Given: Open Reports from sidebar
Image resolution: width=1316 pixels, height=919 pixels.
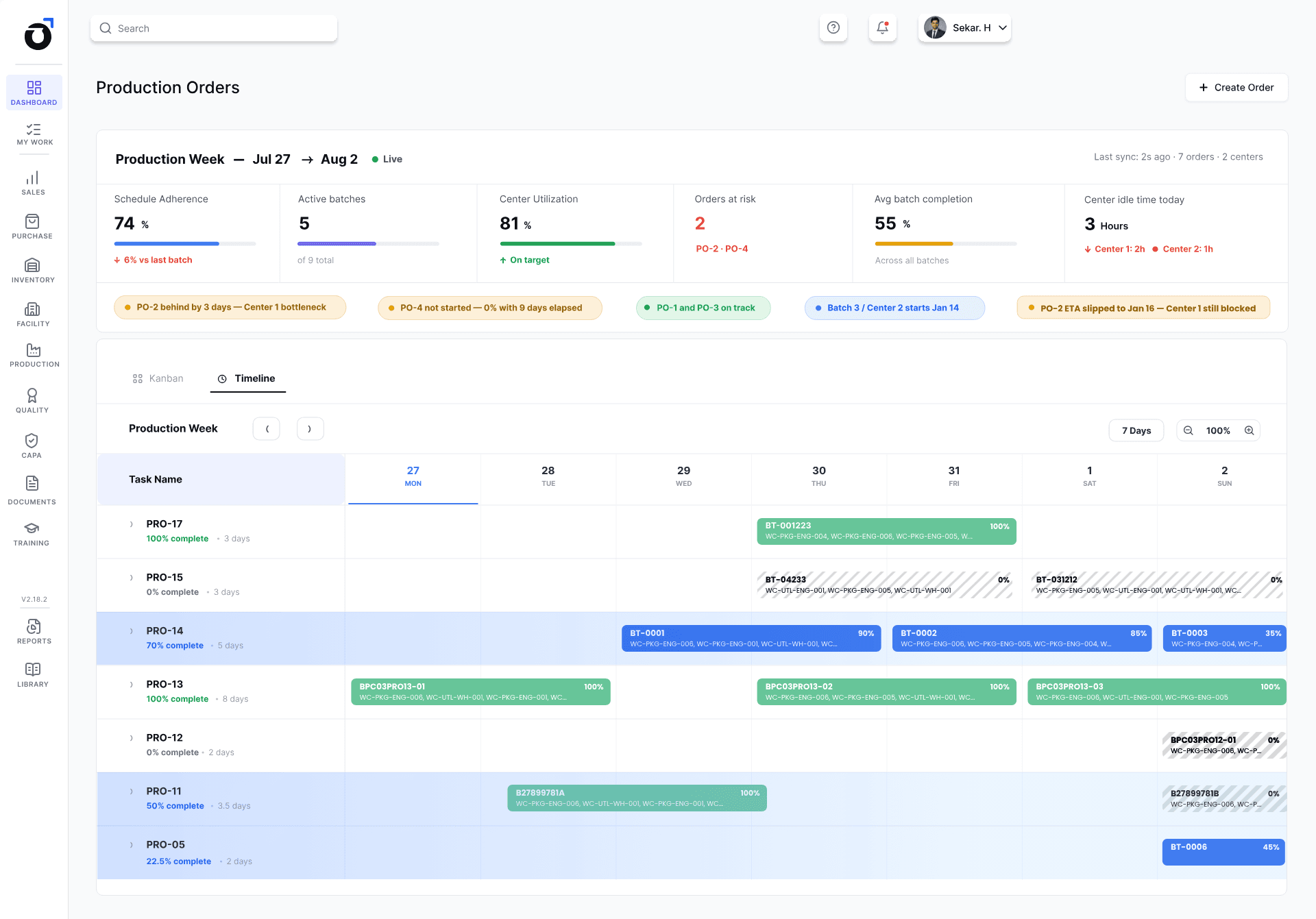Looking at the screenshot, I should click(x=34, y=632).
